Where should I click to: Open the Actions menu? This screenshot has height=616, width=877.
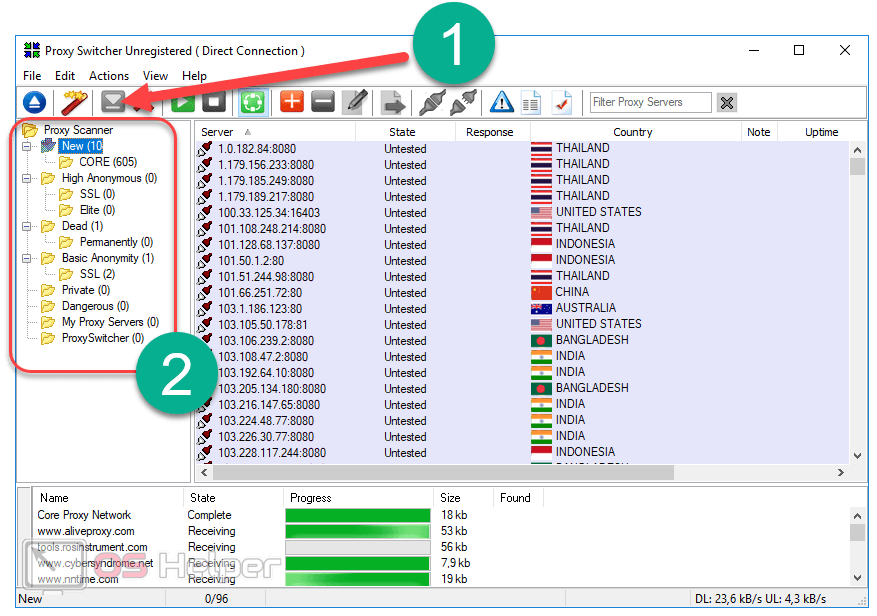(109, 76)
